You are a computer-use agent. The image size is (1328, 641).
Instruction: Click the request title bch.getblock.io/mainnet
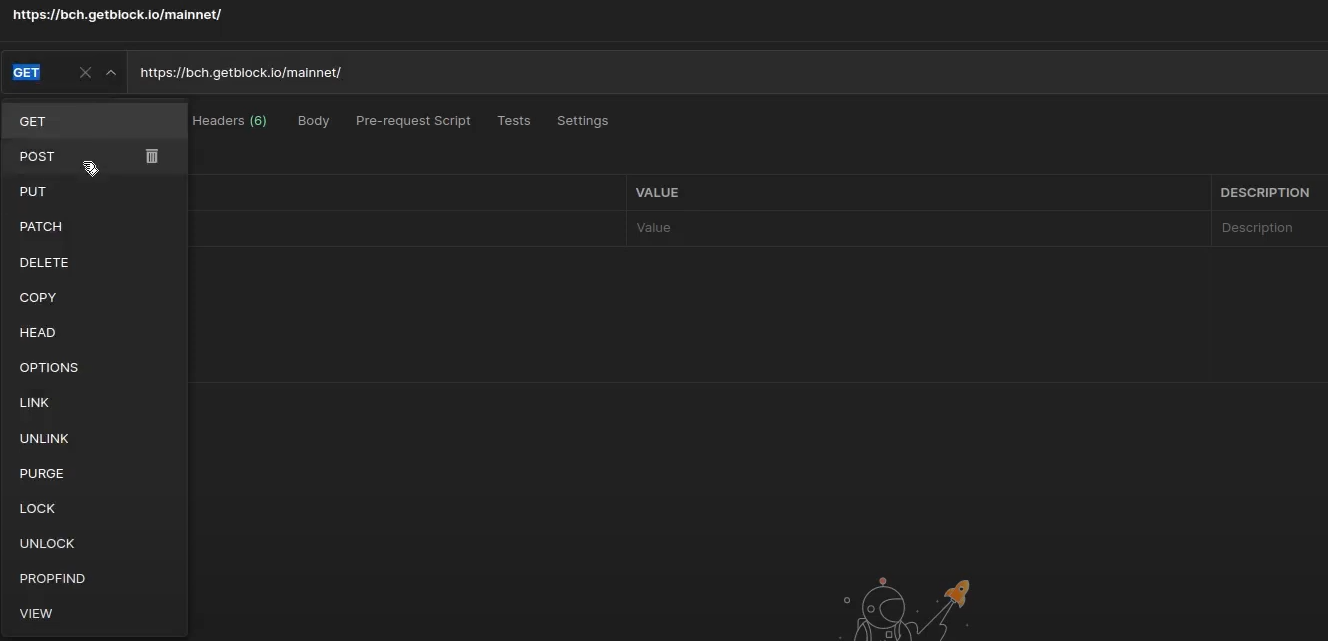tap(117, 15)
